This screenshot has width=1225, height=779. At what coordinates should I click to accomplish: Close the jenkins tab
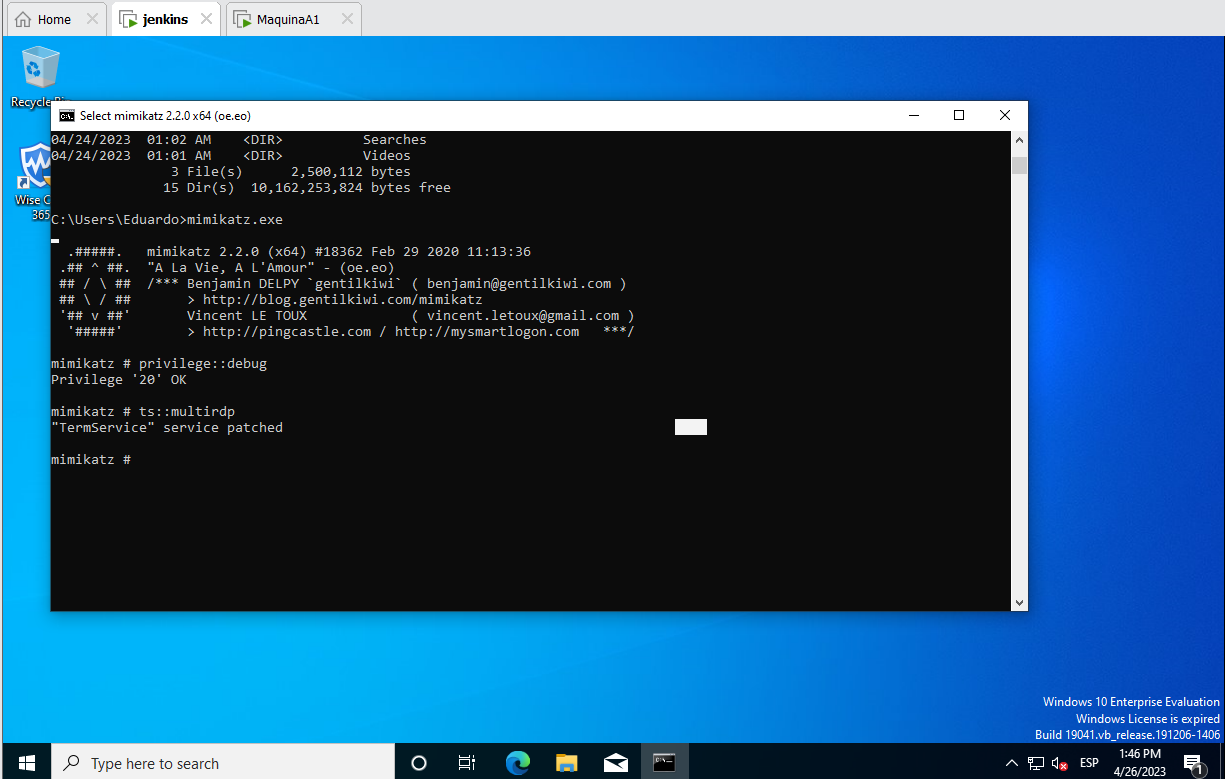point(207,19)
